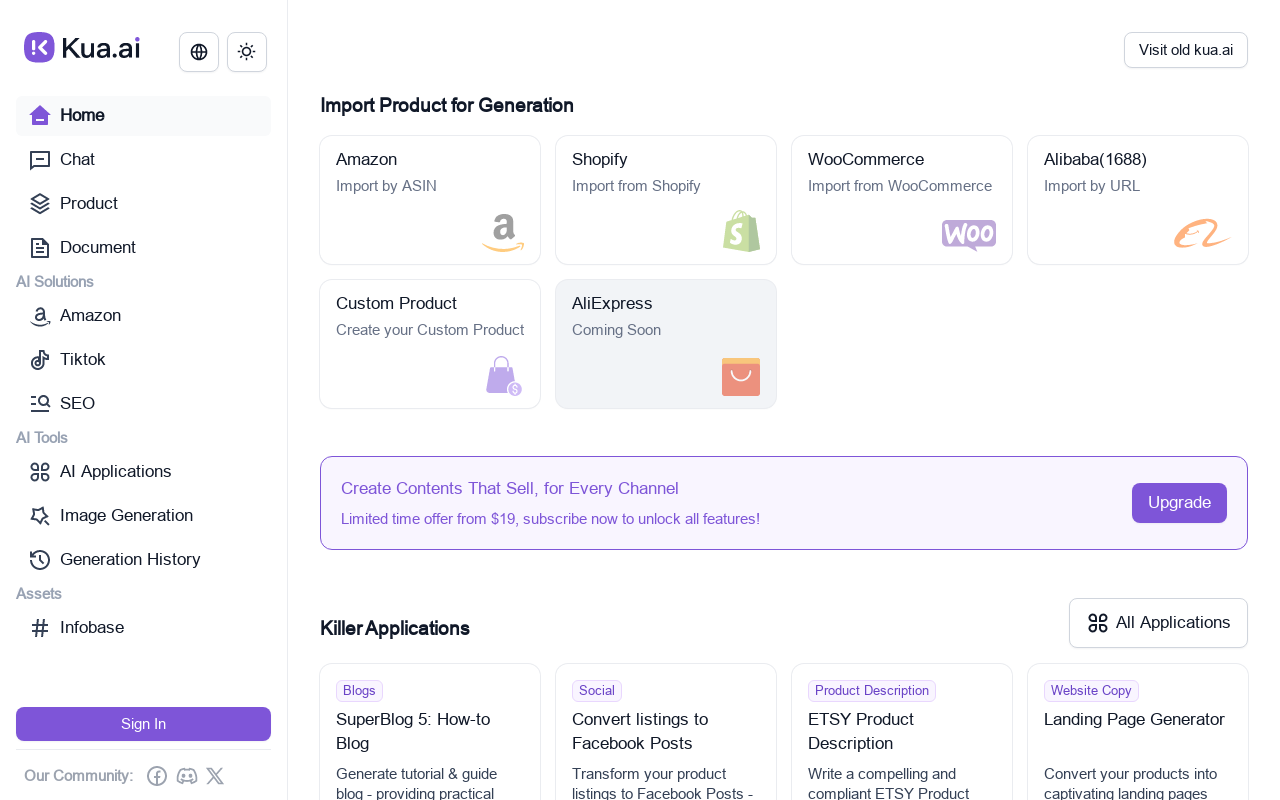
Task: Open All Applications button
Action: 1158,623
